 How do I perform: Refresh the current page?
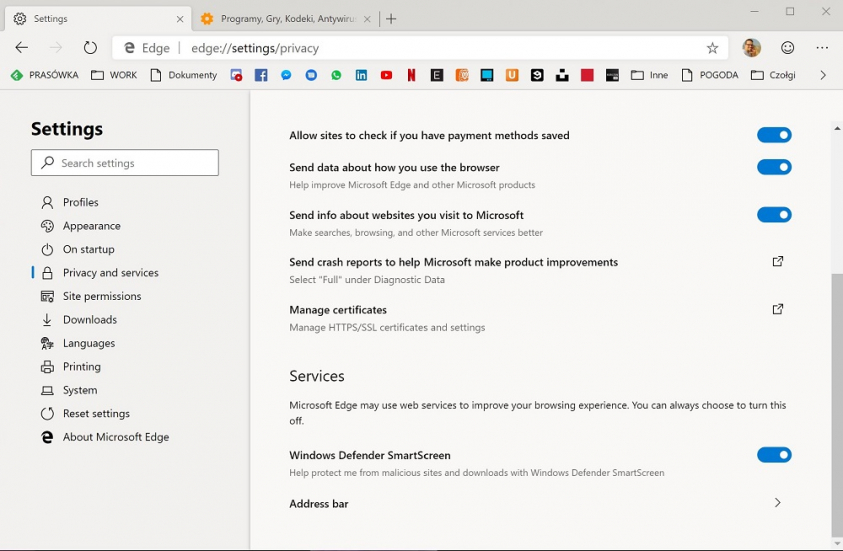90,48
